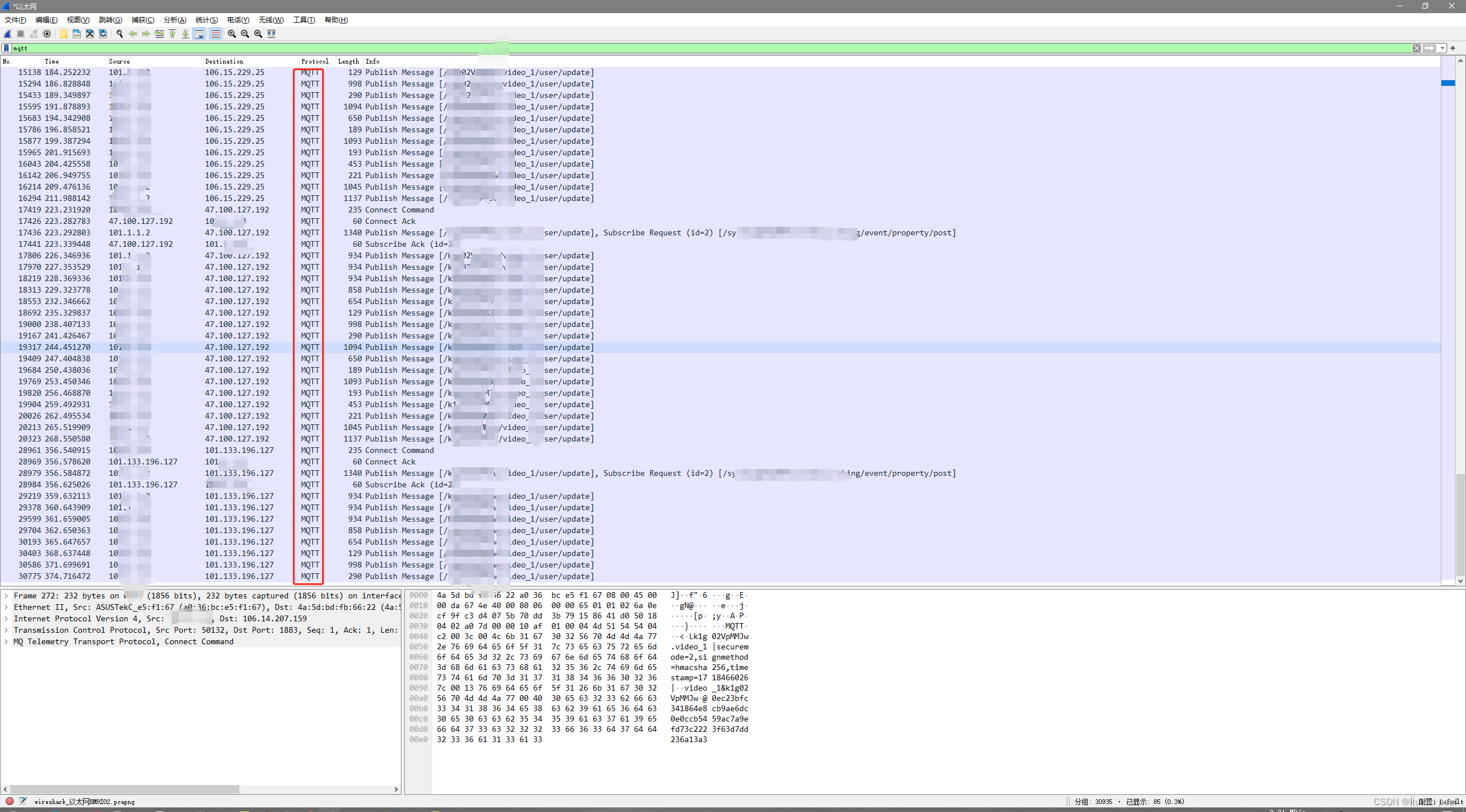Click the plus button to add filter
Image resolution: width=1466 pixels, height=812 pixels.
click(x=1453, y=48)
